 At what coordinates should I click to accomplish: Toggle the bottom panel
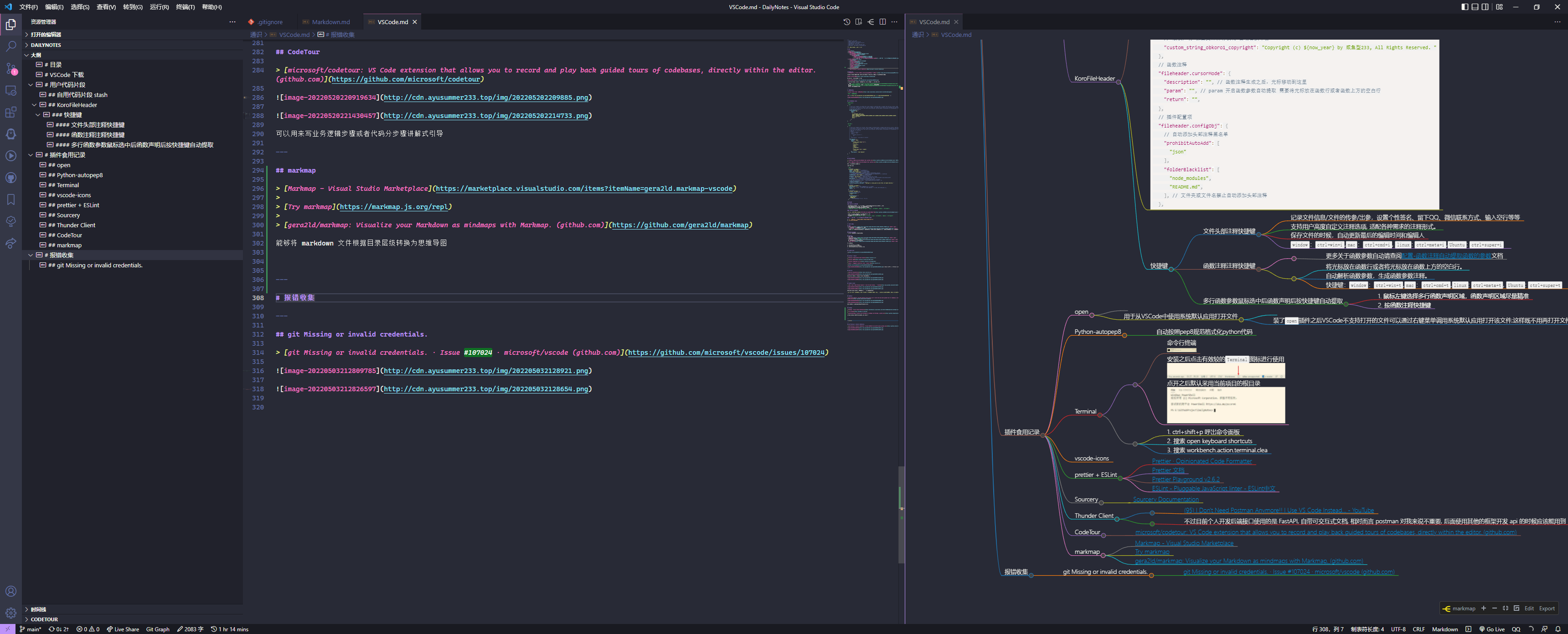[x=1475, y=7]
